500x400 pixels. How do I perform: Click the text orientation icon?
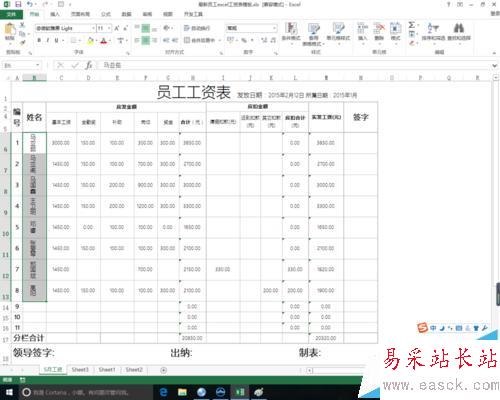(166, 28)
